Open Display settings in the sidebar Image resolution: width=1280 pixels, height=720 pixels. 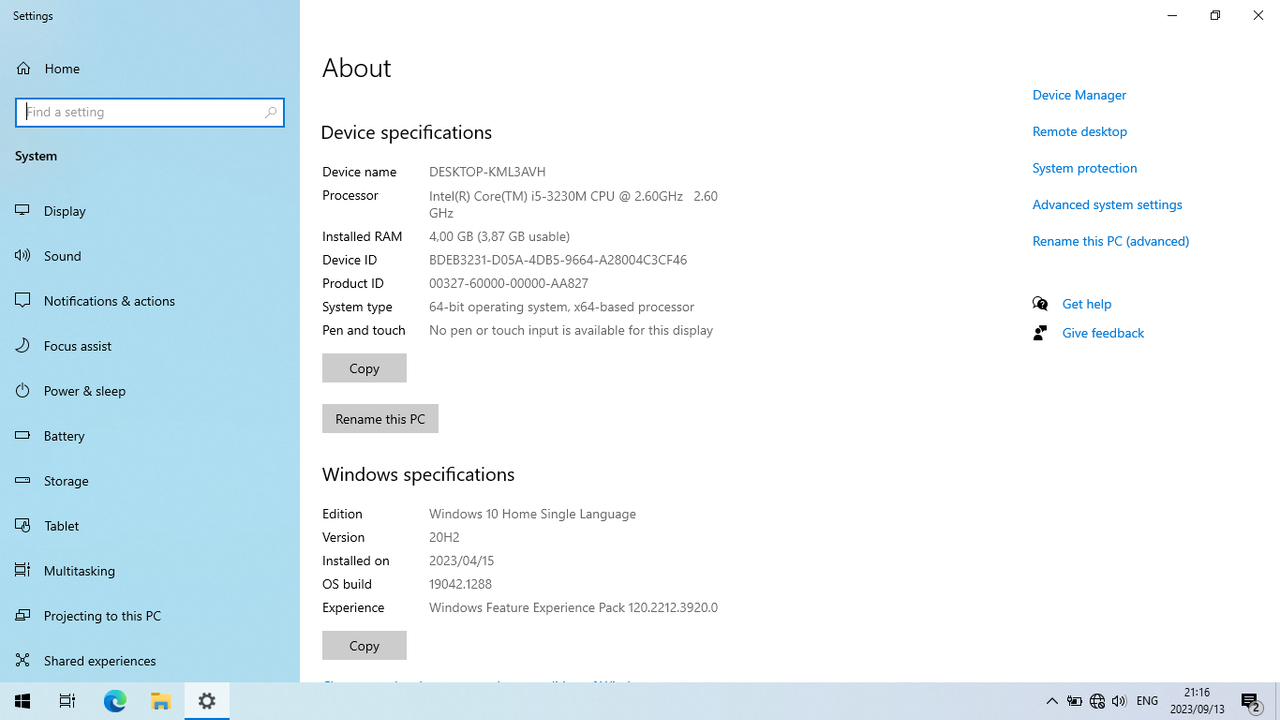(x=64, y=210)
